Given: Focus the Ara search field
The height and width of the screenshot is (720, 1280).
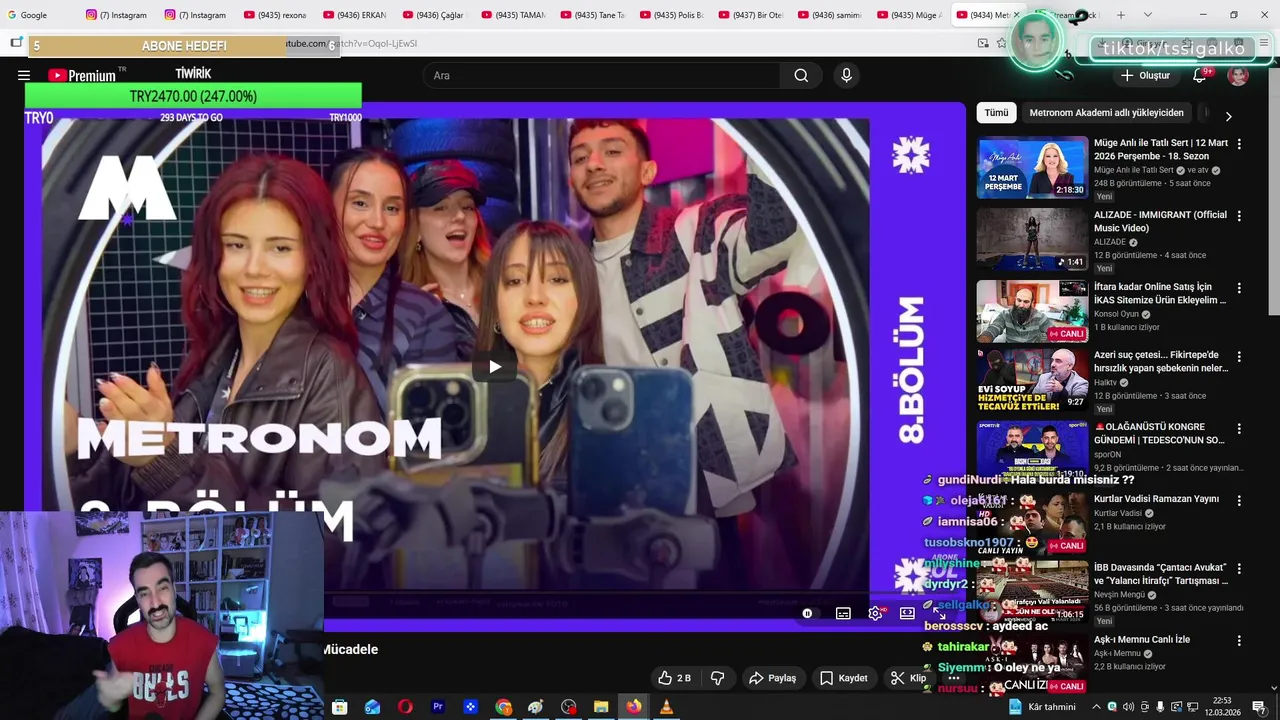Looking at the screenshot, I should (x=600, y=75).
